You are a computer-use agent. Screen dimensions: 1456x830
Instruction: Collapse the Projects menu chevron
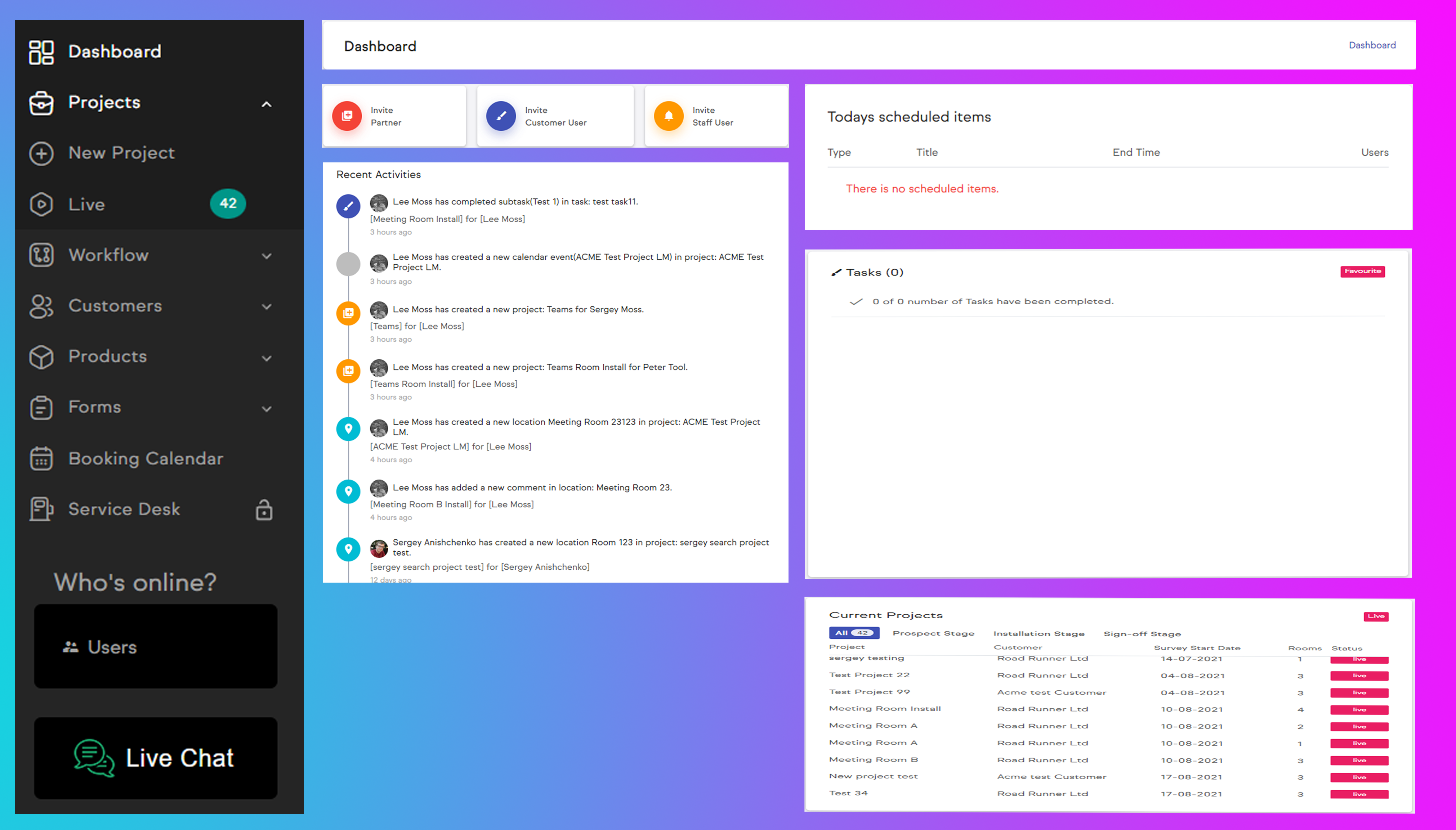click(266, 104)
